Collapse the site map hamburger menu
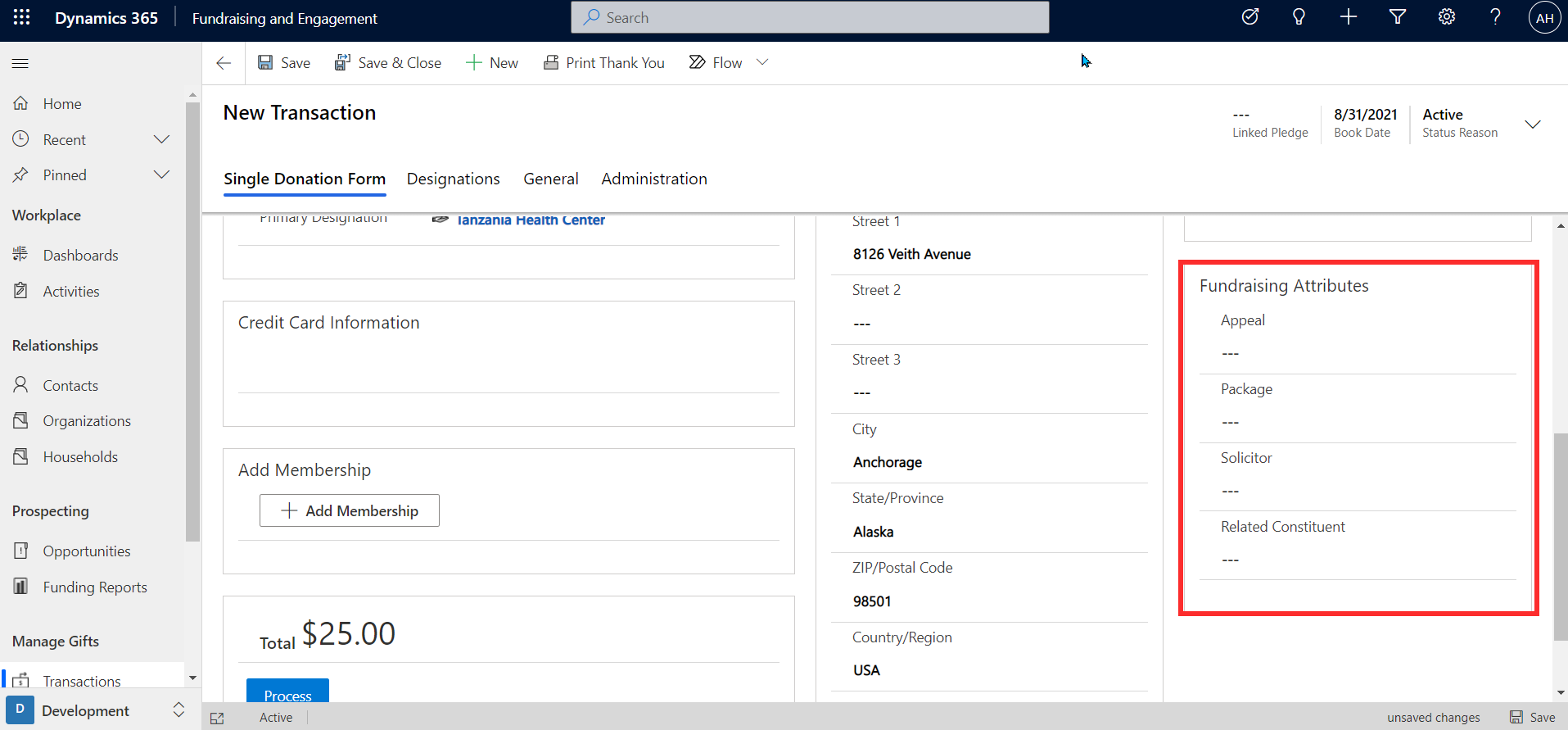Image resolution: width=1568 pixels, height=730 pixels. click(x=20, y=63)
